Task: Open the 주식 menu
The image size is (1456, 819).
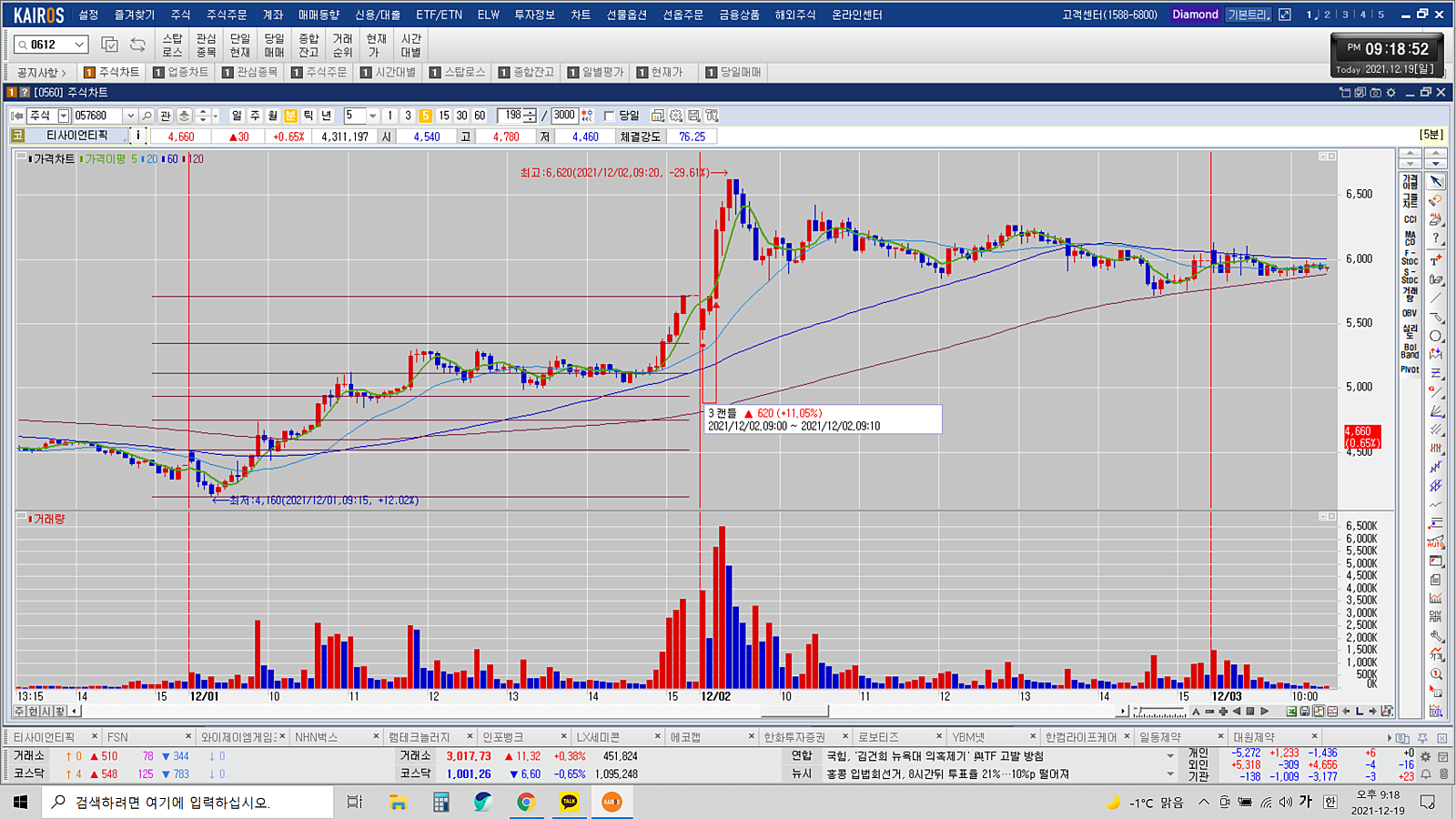Action: click(x=180, y=15)
